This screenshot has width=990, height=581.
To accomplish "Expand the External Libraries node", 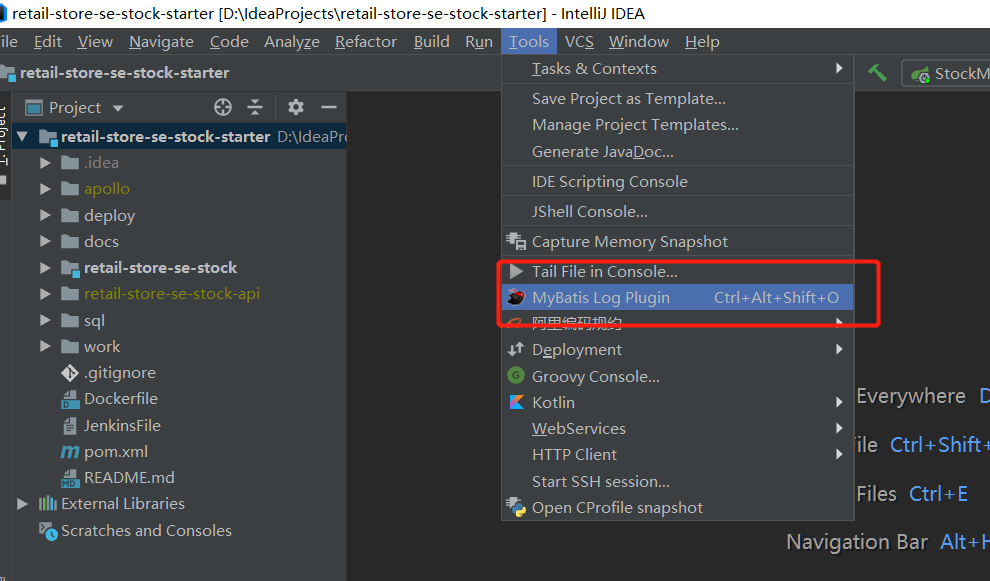I will (x=22, y=503).
